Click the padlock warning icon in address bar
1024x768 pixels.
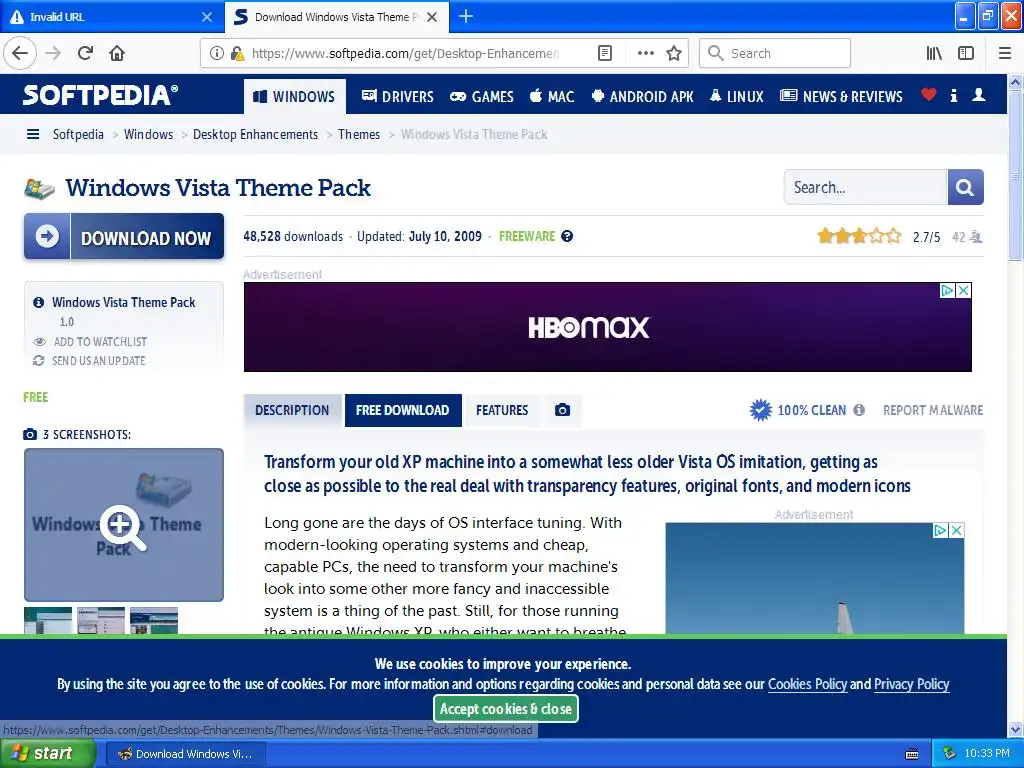237,53
